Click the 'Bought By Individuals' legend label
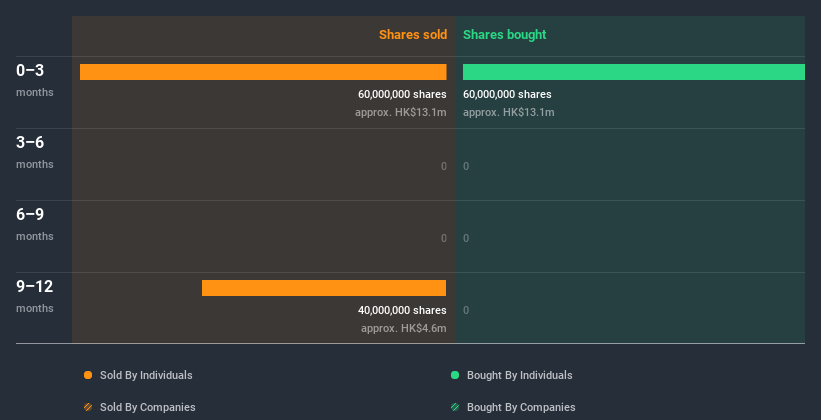Screen dimensions: 821x420 click(x=519, y=375)
